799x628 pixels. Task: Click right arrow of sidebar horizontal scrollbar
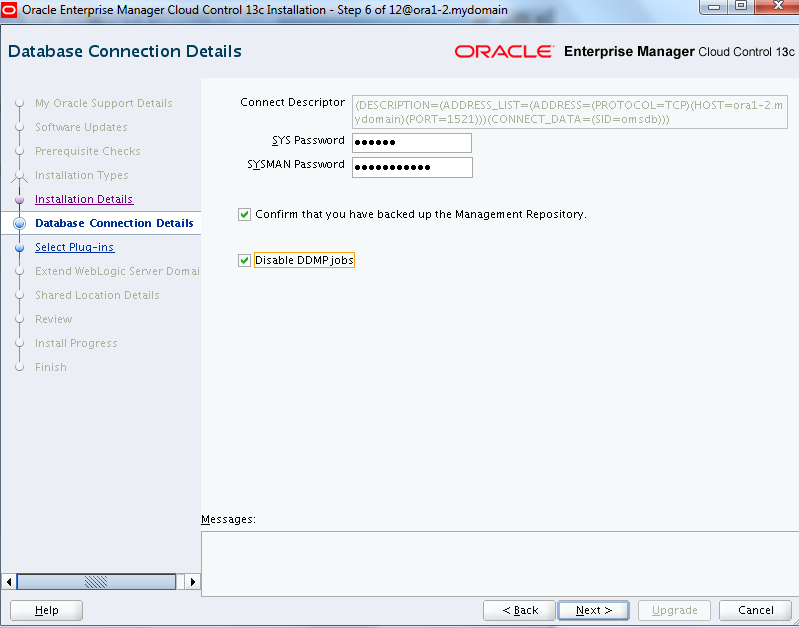click(x=192, y=581)
